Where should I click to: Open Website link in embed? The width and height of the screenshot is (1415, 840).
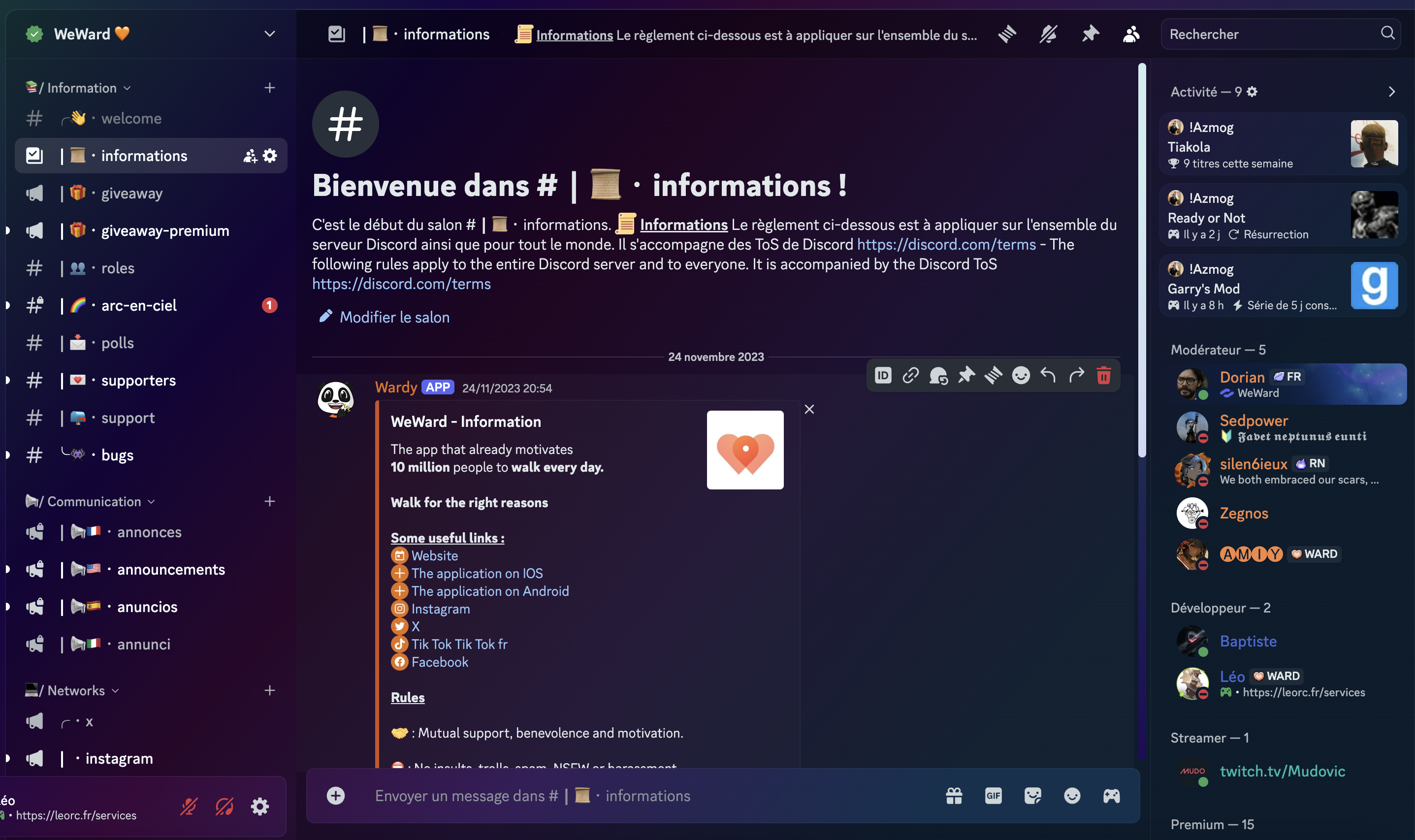tap(435, 556)
